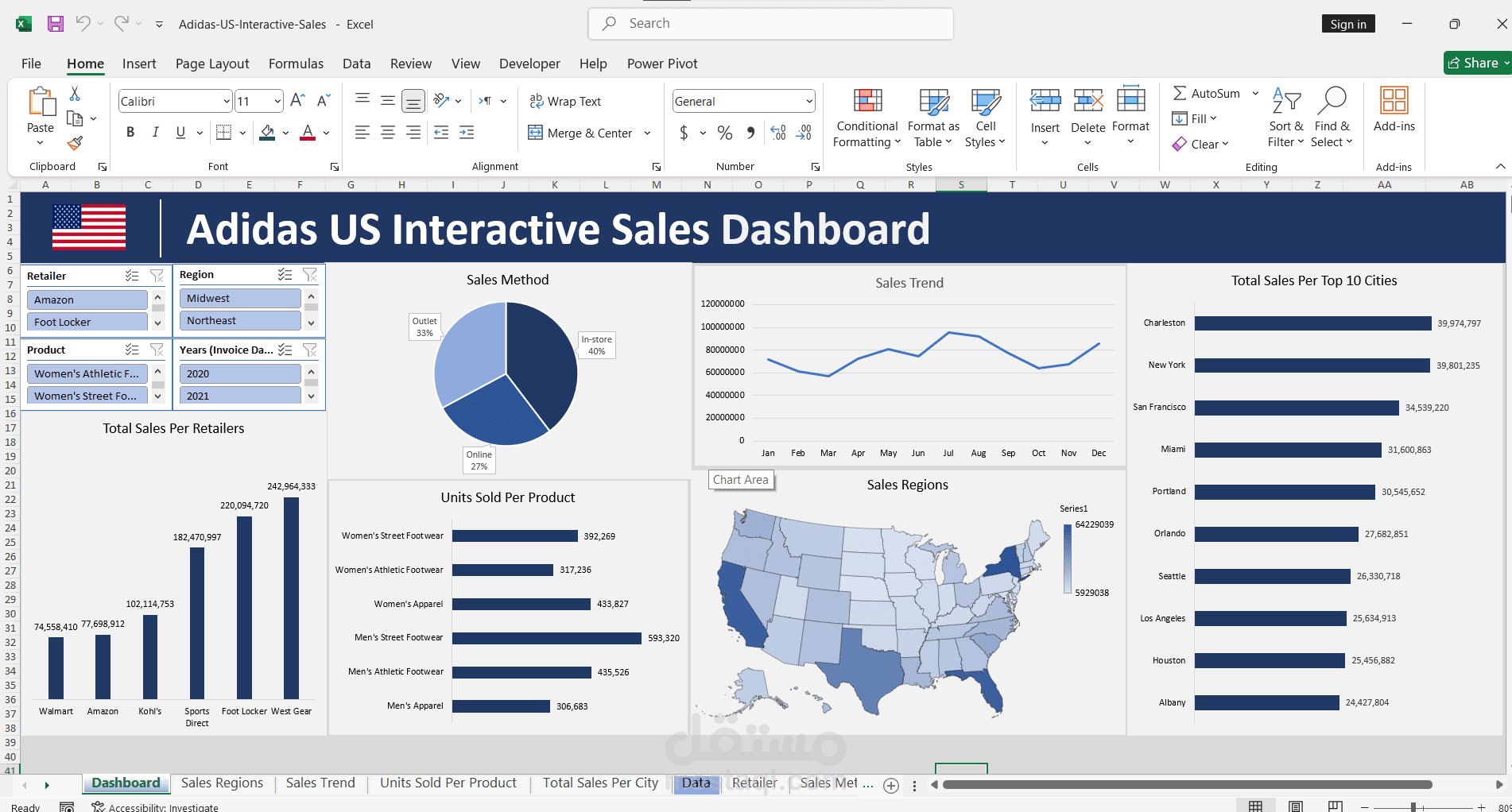
Task: Toggle multi-select on Product slicer
Action: click(x=132, y=350)
